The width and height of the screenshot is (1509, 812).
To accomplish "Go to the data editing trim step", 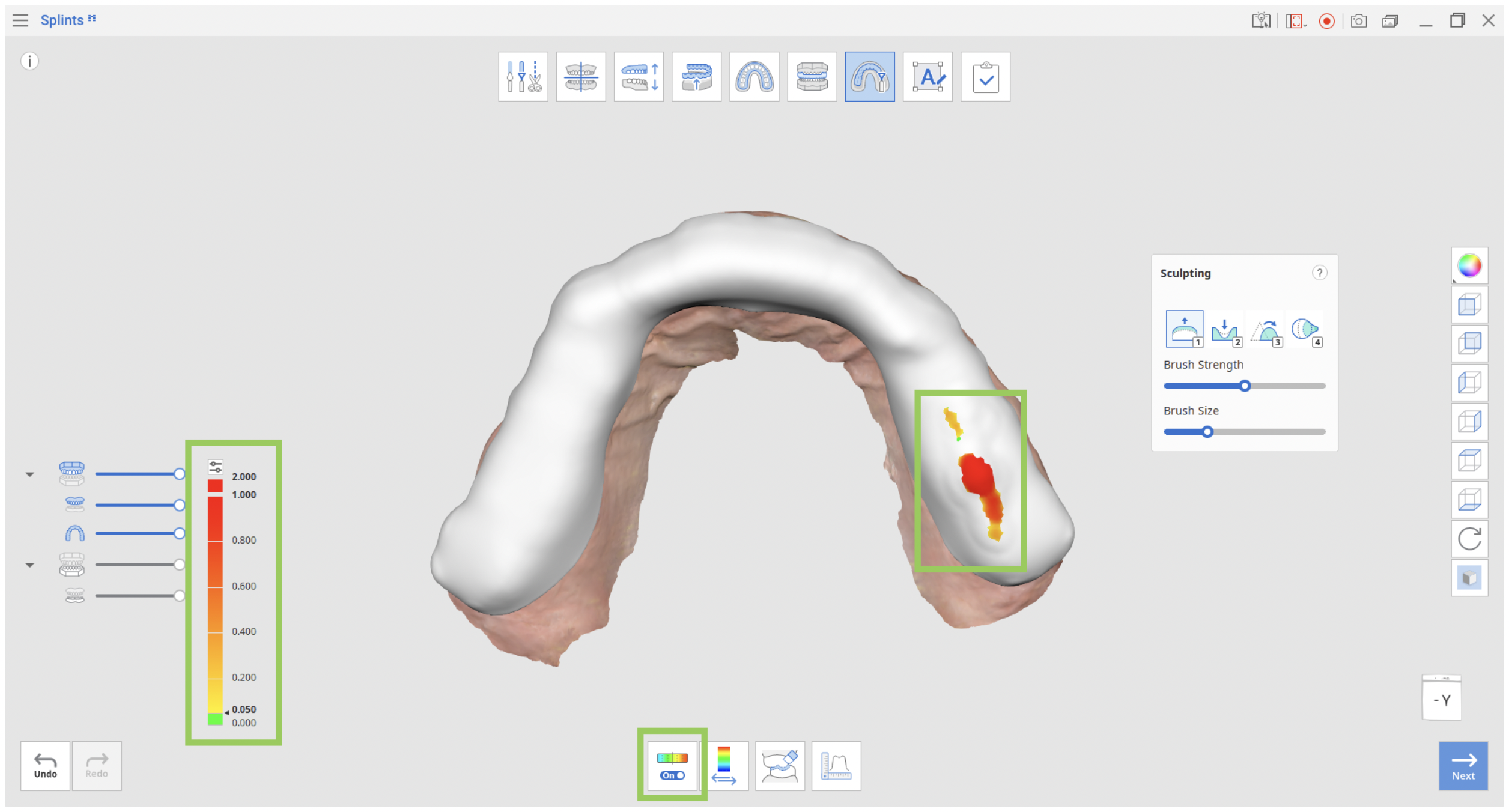I will coord(523,77).
